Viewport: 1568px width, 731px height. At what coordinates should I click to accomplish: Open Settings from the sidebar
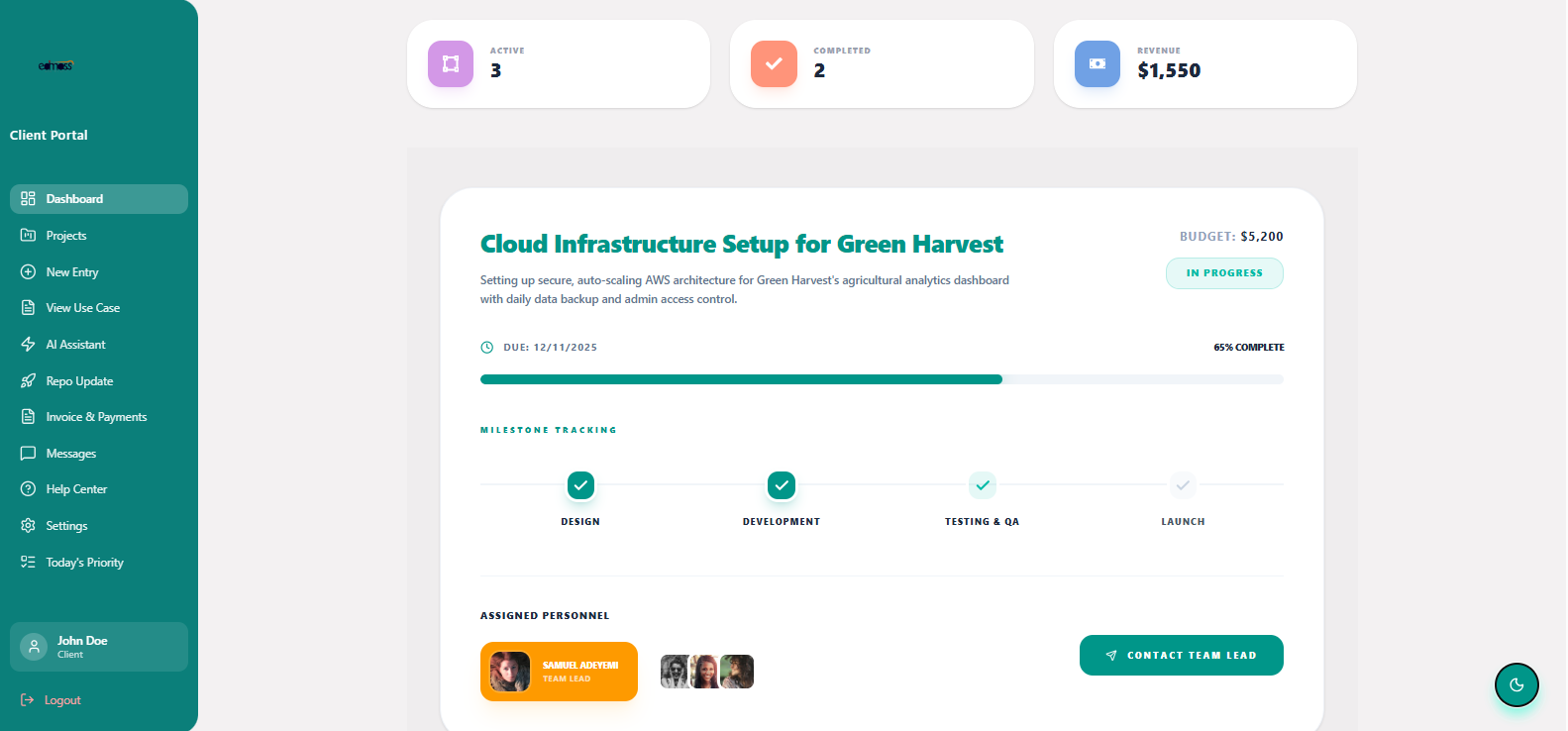pyautogui.click(x=99, y=526)
